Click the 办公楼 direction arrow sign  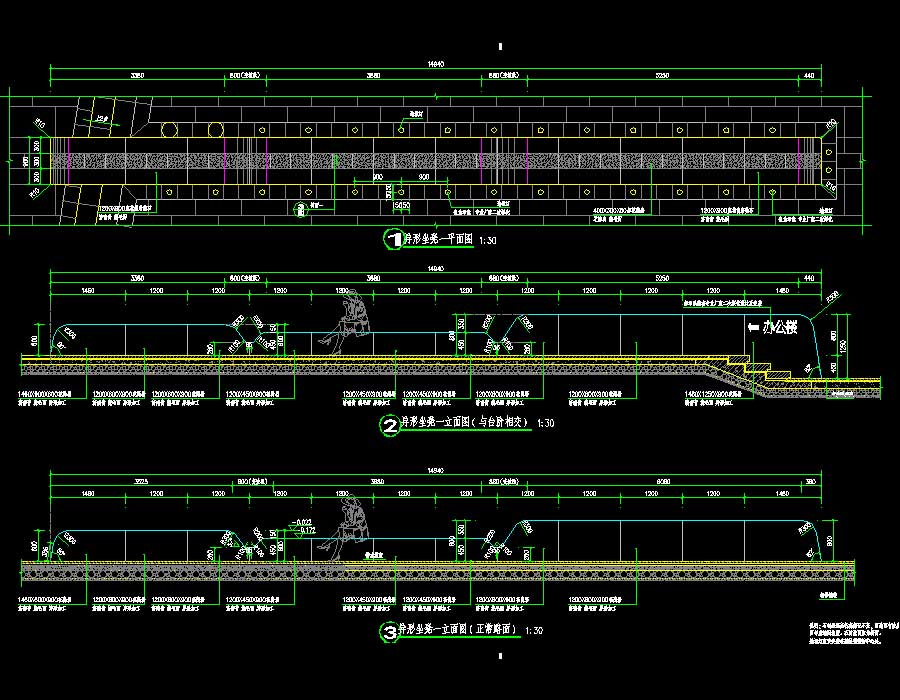pyautogui.click(x=771, y=328)
